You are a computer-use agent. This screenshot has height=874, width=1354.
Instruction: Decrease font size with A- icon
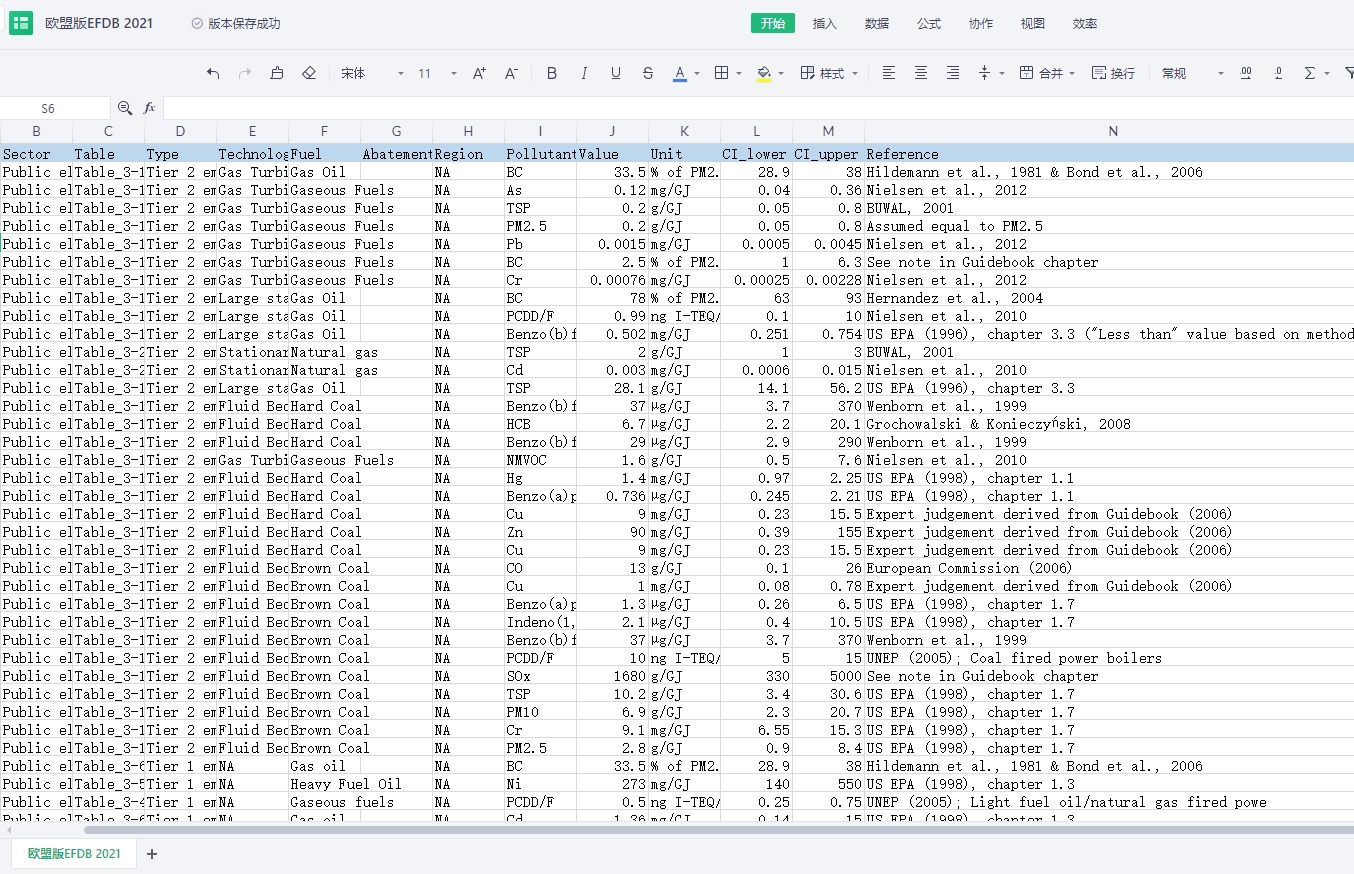511,73
